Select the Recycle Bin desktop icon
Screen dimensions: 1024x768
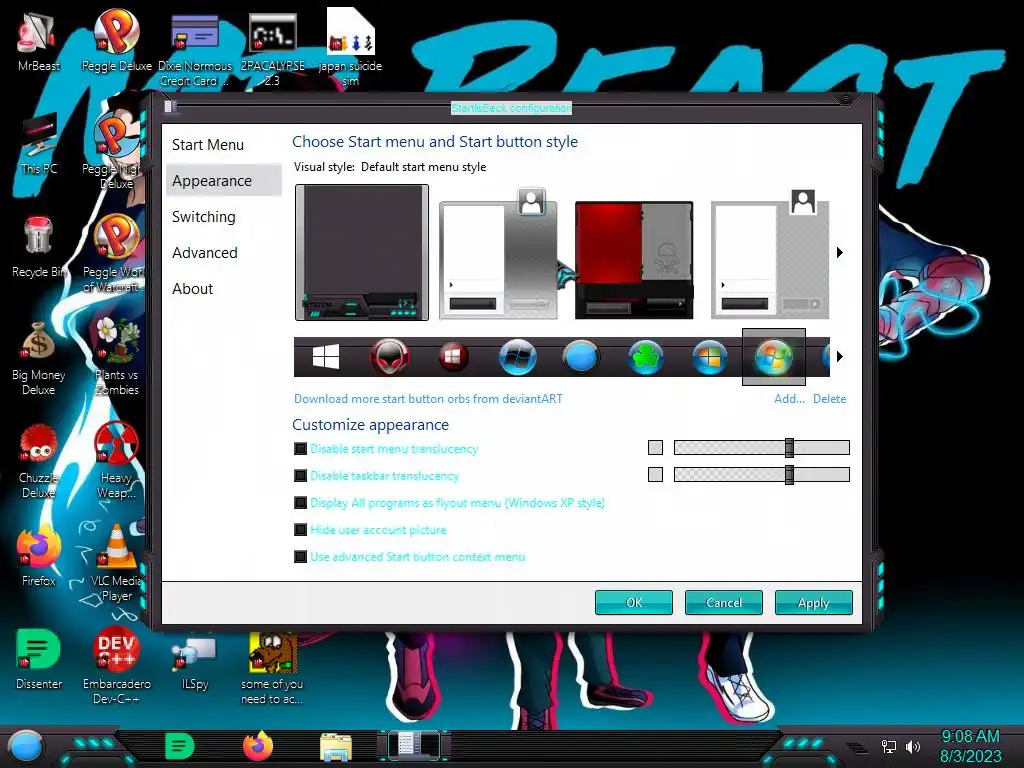tap(39, 247)
